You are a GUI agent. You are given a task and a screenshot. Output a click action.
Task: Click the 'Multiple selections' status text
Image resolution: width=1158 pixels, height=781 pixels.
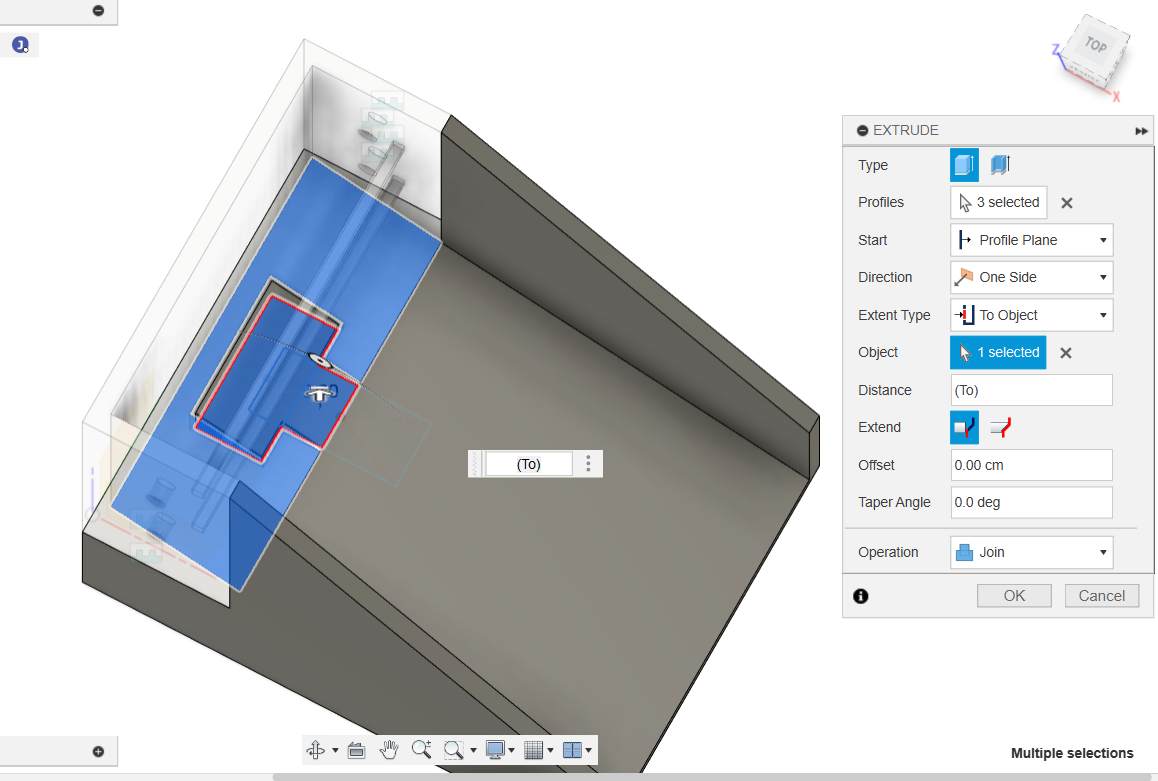coord(1072,753)
